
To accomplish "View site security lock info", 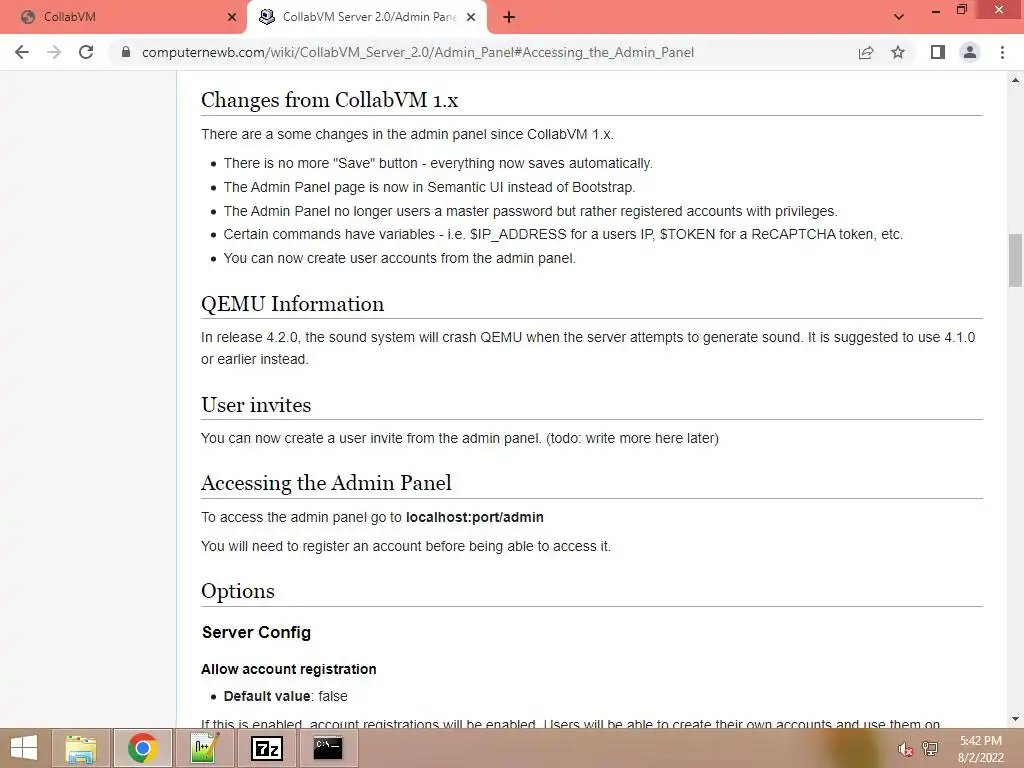I will click(x=126, y=52).
